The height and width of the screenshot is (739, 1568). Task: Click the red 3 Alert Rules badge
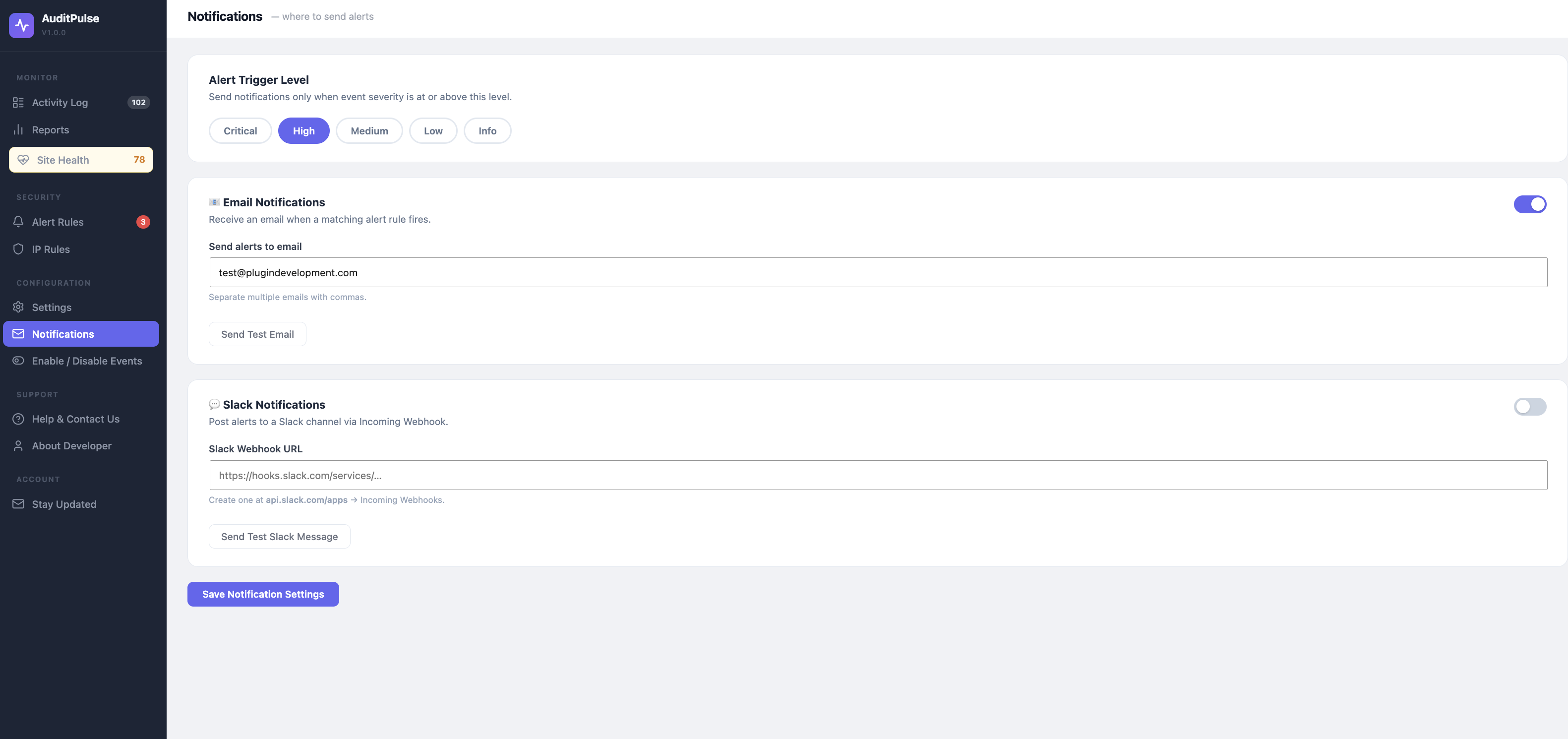tap(143, 222)
